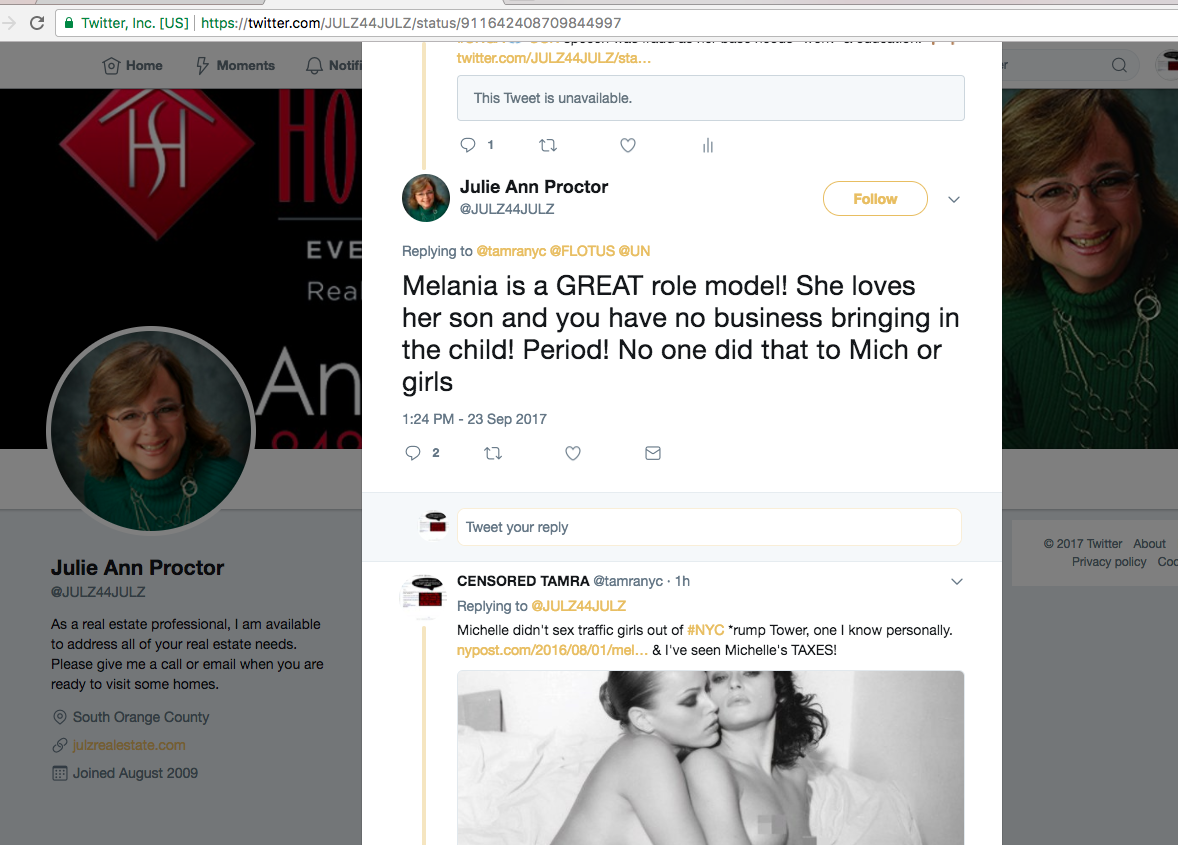Toggle Follow for Julie Ann Proctor

875,199
